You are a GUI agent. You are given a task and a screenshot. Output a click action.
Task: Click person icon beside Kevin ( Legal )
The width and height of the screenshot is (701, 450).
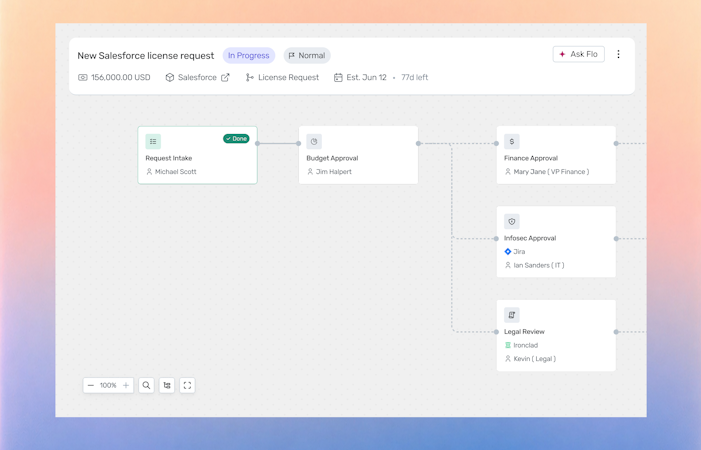click(507, 358)
